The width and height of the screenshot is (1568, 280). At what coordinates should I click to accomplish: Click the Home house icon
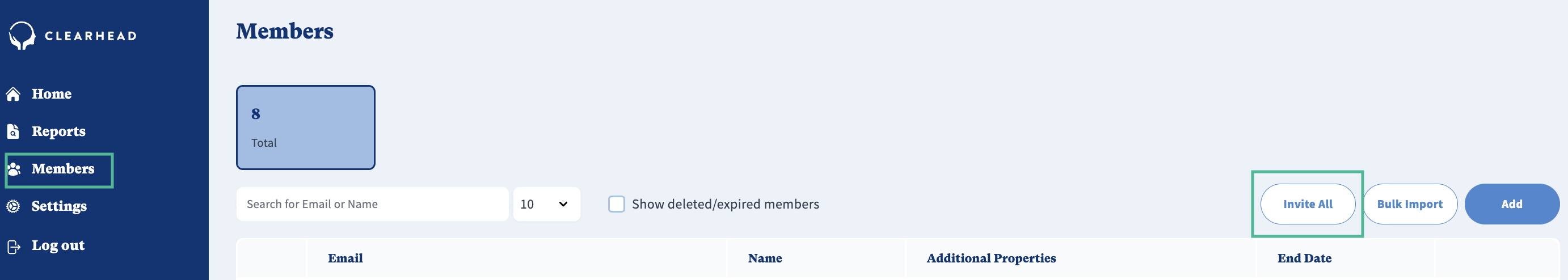click(14, 94)
